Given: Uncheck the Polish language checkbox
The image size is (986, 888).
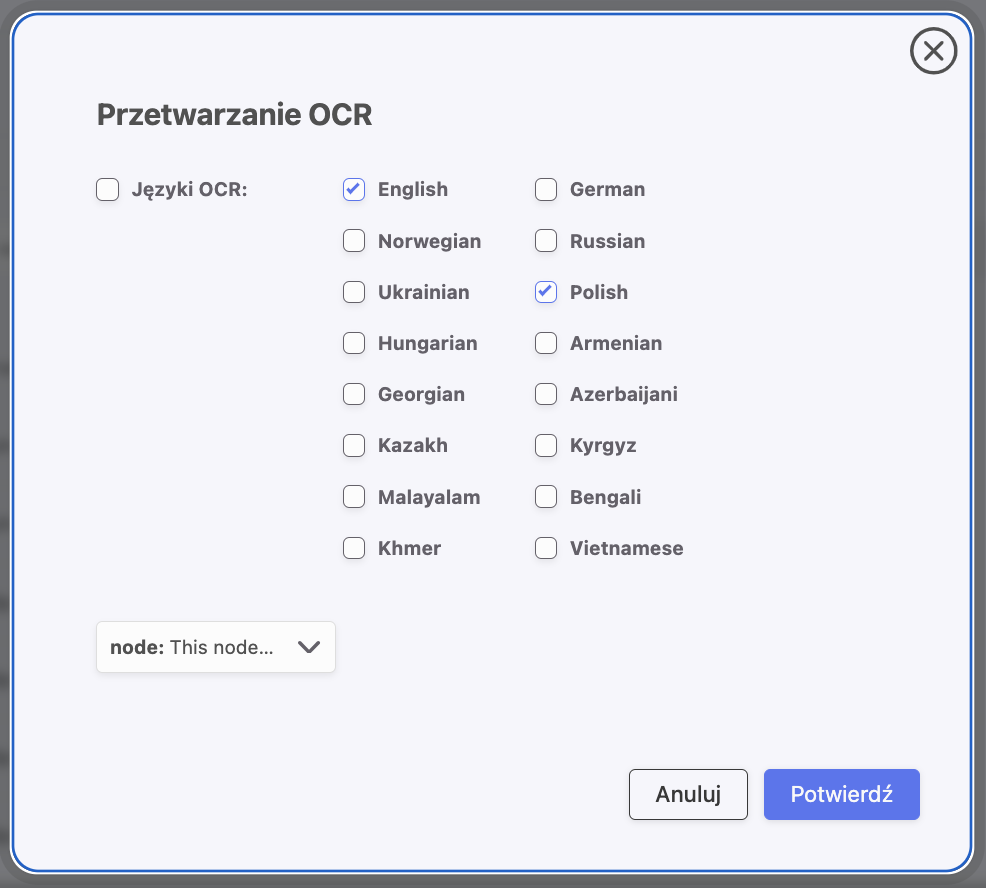Looking at the screenshot, I should click(546, 292).
